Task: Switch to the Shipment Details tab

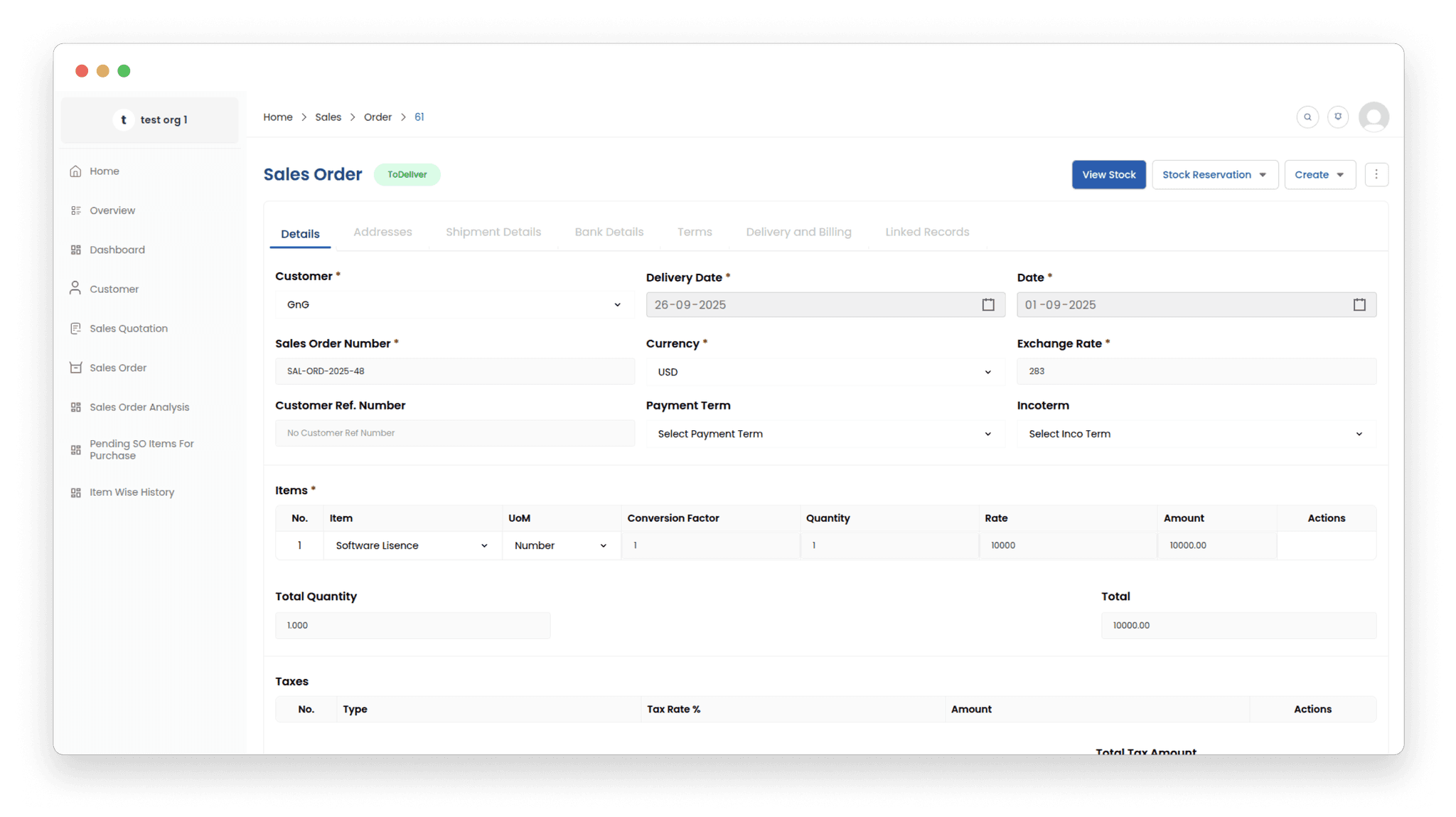Action: point(493,232)
